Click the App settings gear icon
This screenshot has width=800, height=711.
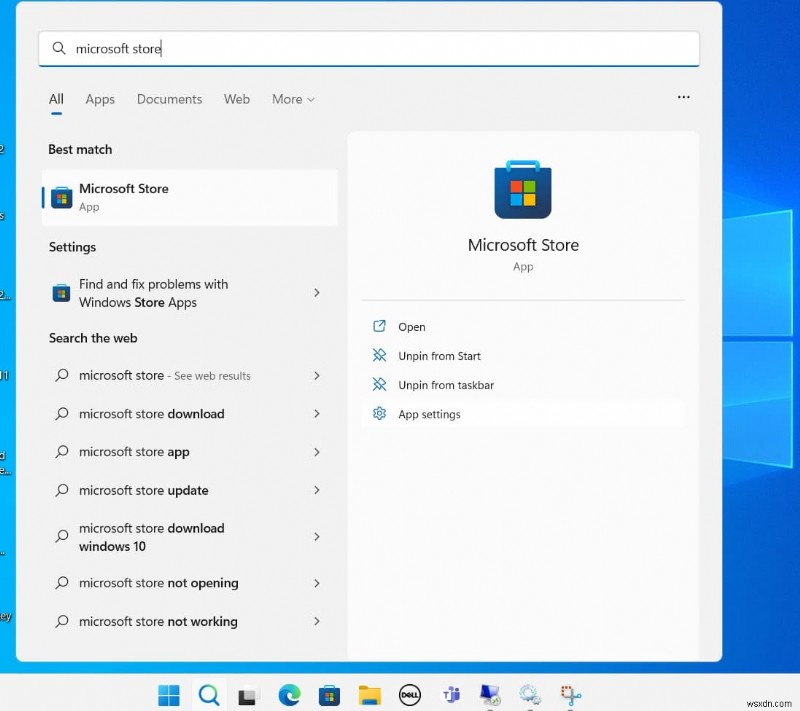coord(380,414)
